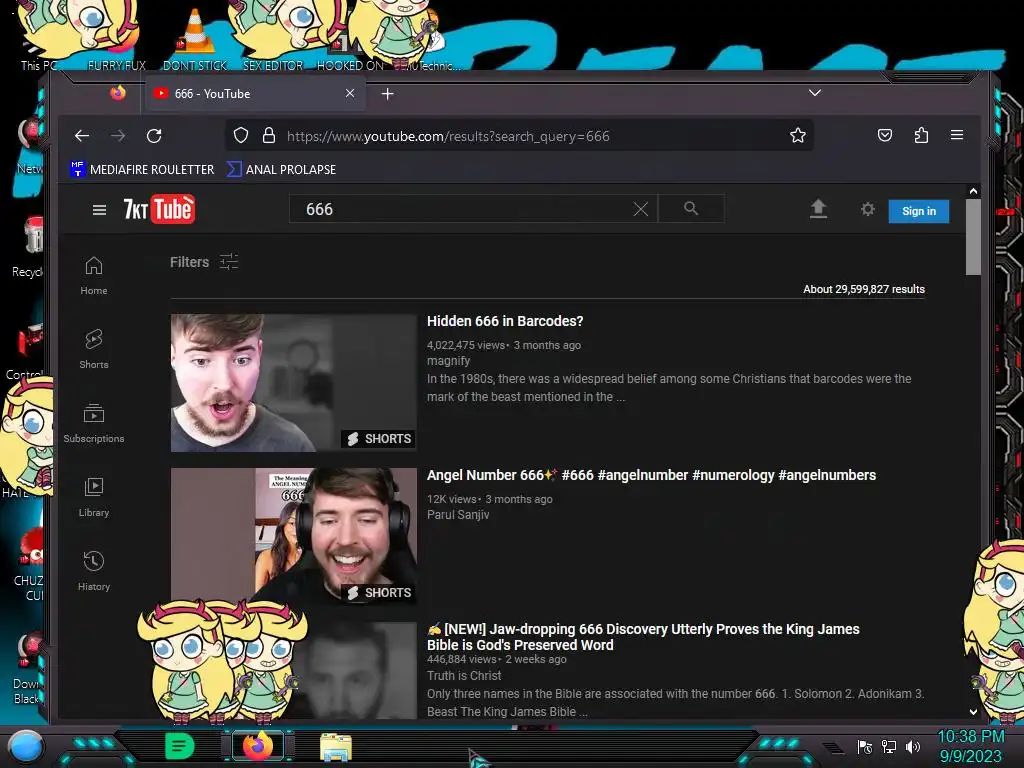Screen dimensions: 1024x768
Task: Clear search box with X icon
Action: (641, 209)
